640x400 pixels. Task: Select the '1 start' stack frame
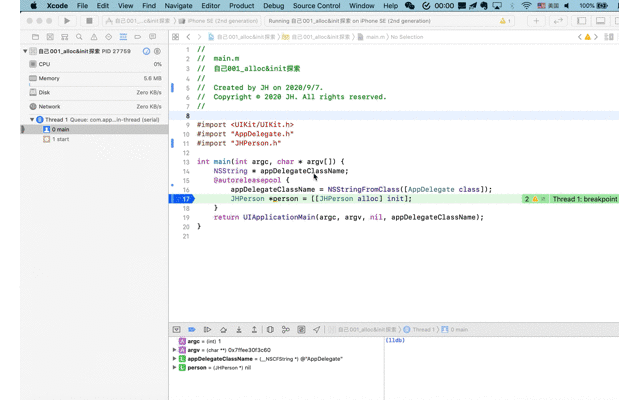(x=95, y=139)
